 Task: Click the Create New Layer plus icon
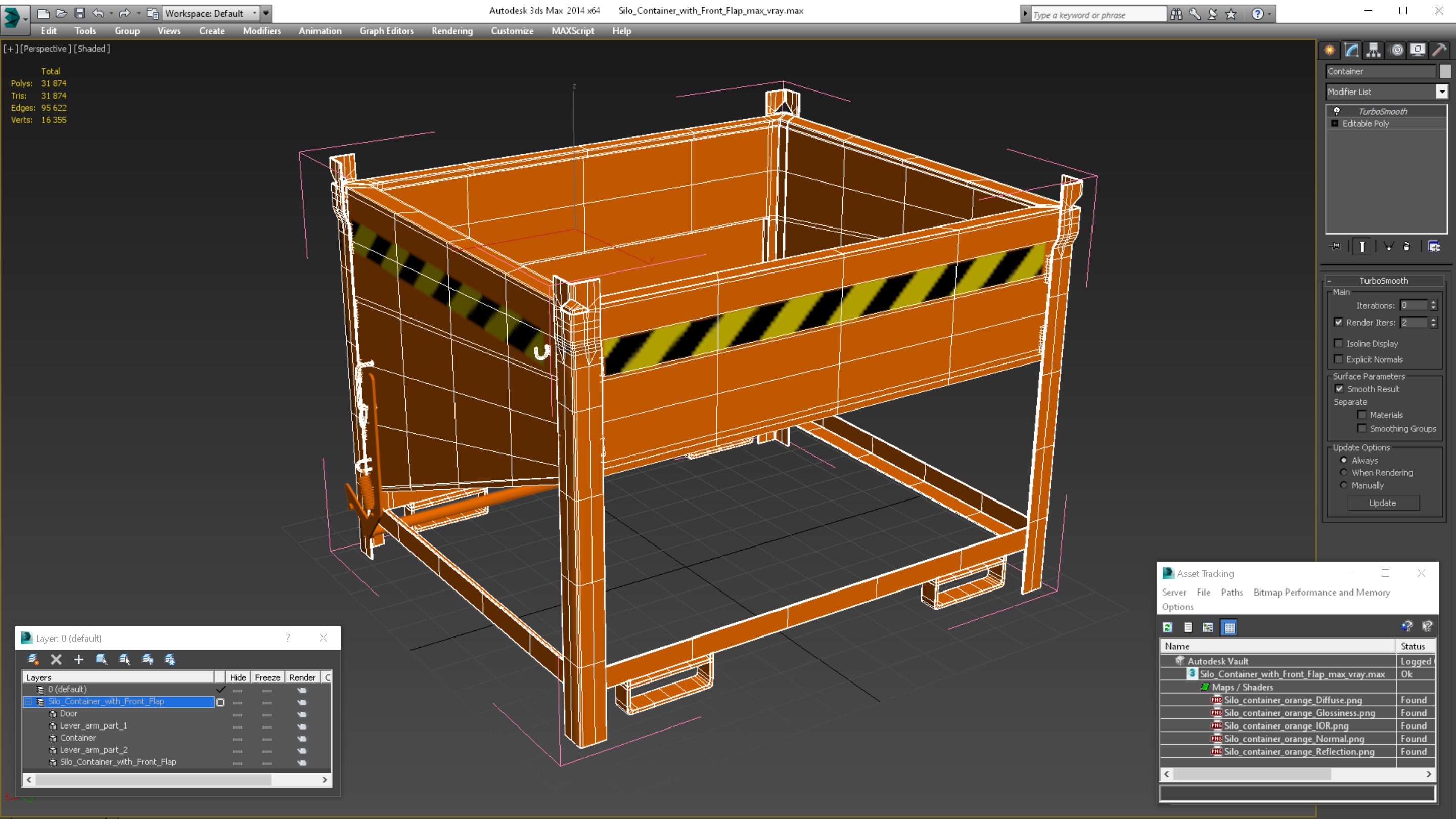[78, 660]
